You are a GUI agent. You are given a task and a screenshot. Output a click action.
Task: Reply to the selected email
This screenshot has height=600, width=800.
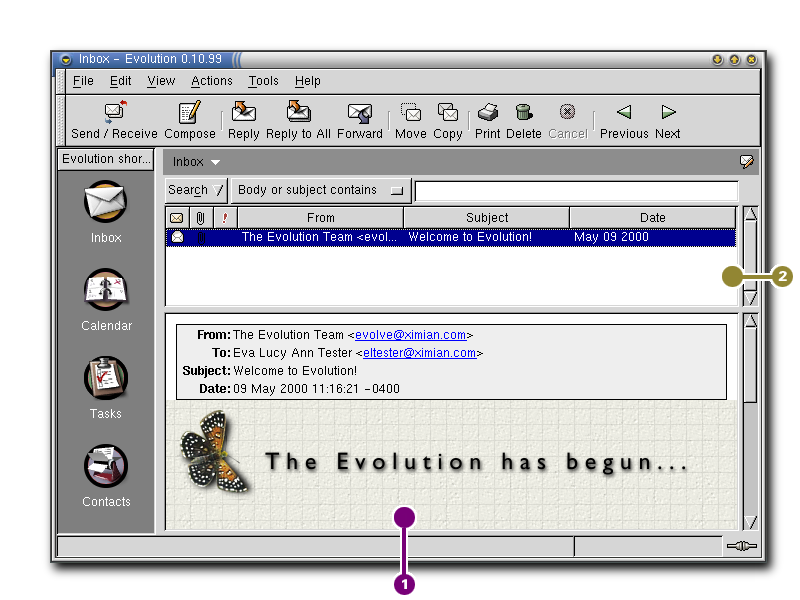point(243,112)
